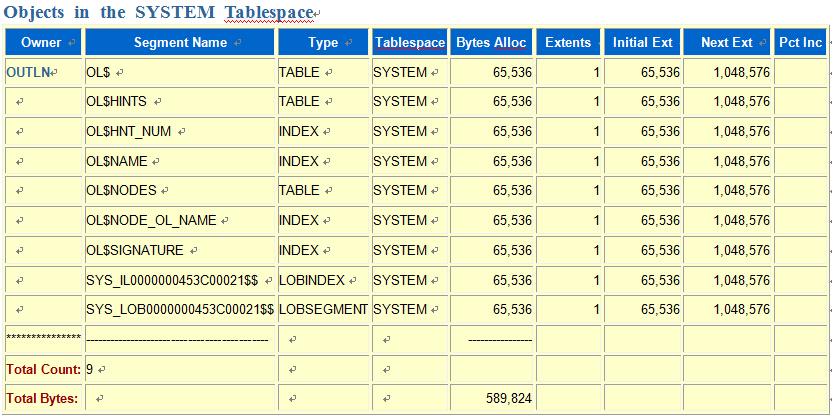Select the Next Ext column header
This screenshot has width=832, height=417.
[x=727, y=43]
